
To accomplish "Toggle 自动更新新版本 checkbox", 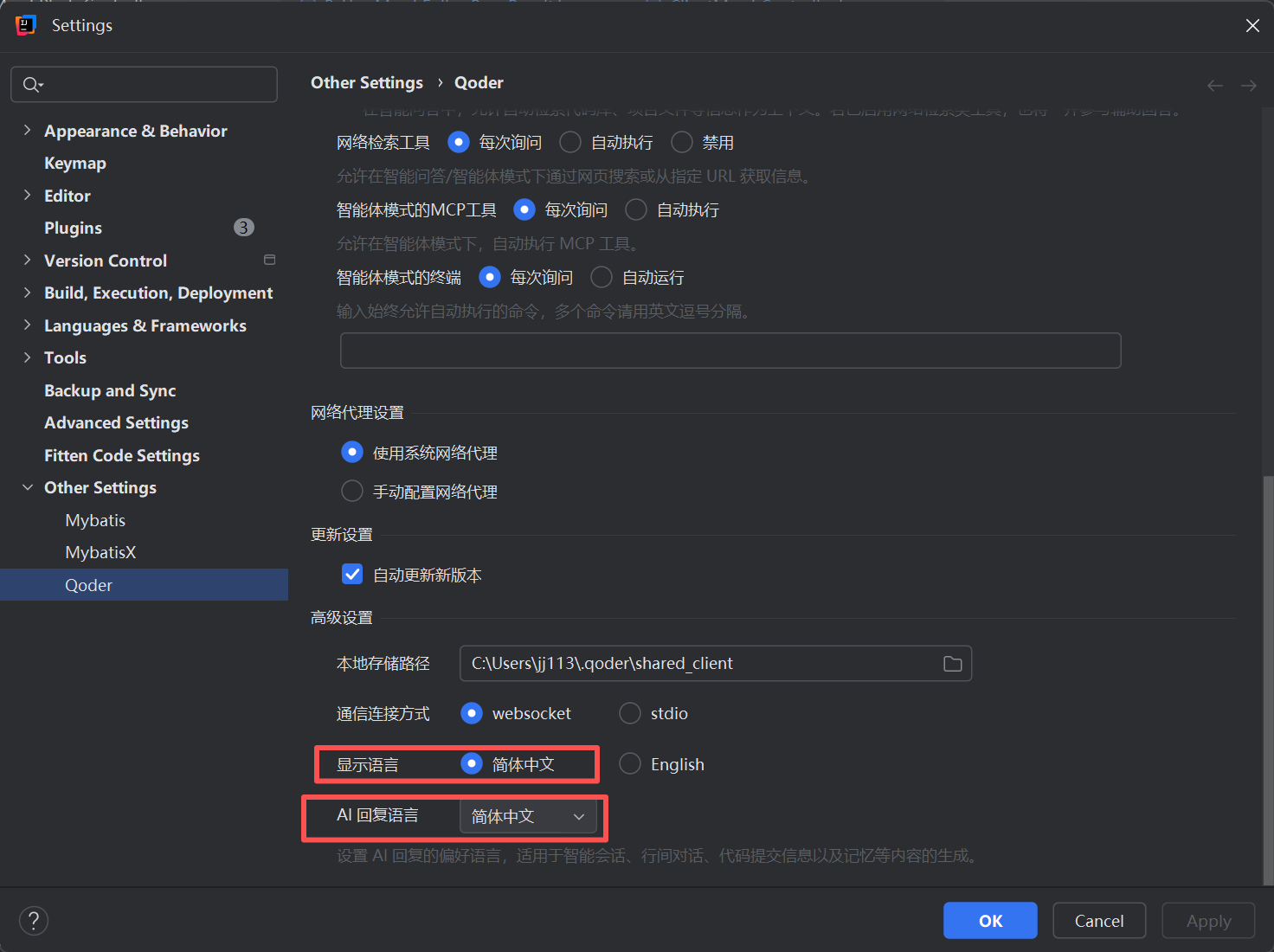I will pyautogui.click(x=352, y=575).
